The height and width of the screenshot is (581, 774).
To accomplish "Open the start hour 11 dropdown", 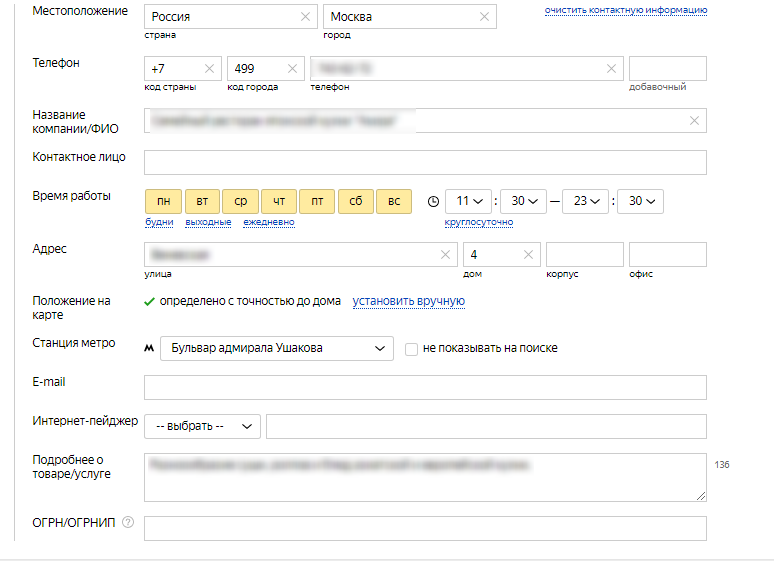I will coord(469,201).
